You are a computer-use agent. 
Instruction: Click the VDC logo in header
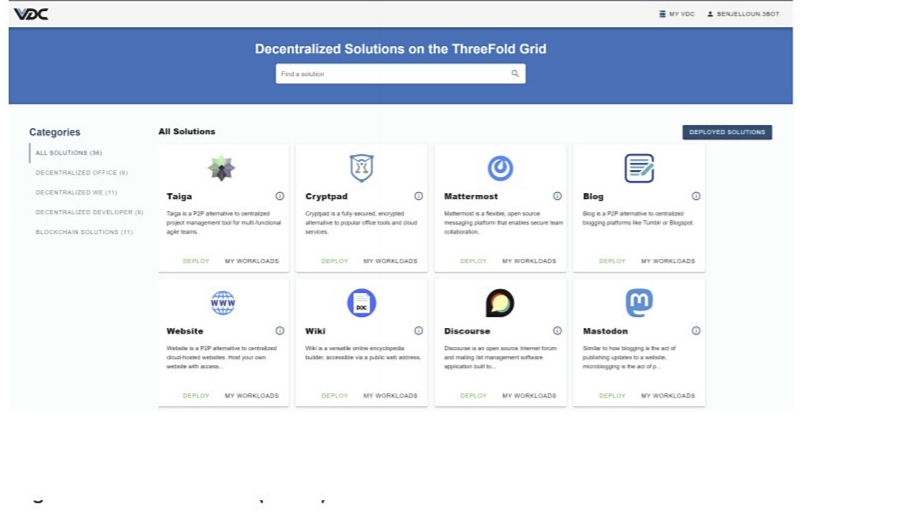point(31,14)
